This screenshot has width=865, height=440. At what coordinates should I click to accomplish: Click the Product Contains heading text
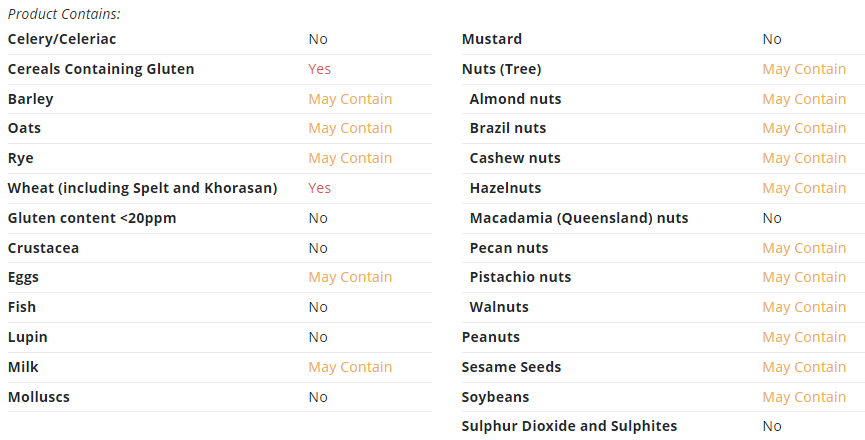coord(64,14)
